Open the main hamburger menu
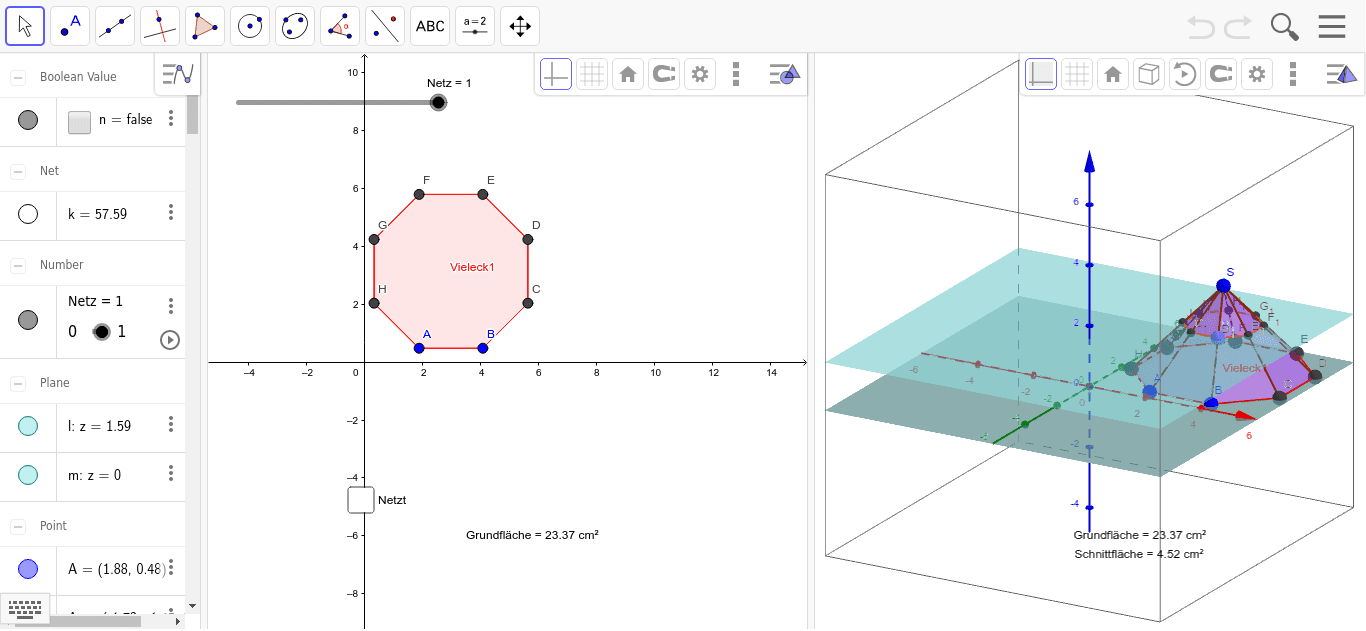 (x=1332, y=27)
